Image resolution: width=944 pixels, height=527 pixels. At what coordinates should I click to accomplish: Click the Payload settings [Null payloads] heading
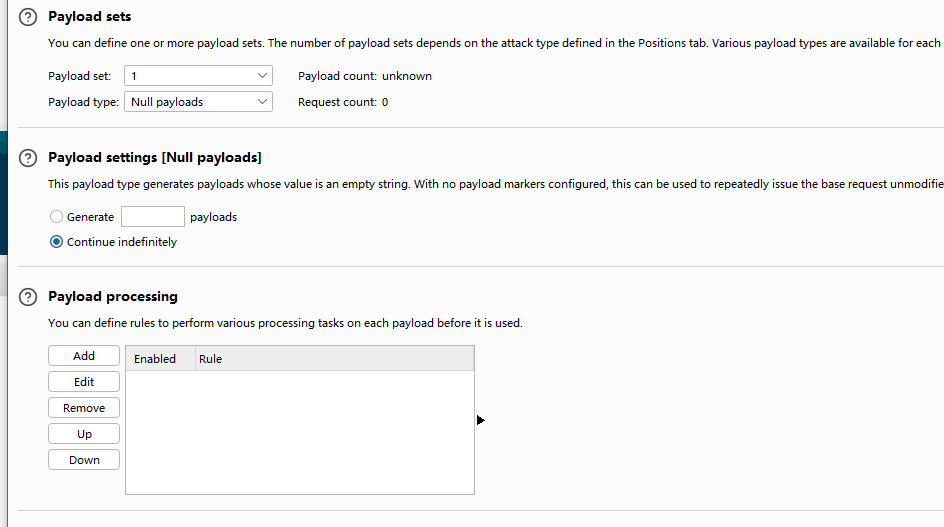(154, 158)
